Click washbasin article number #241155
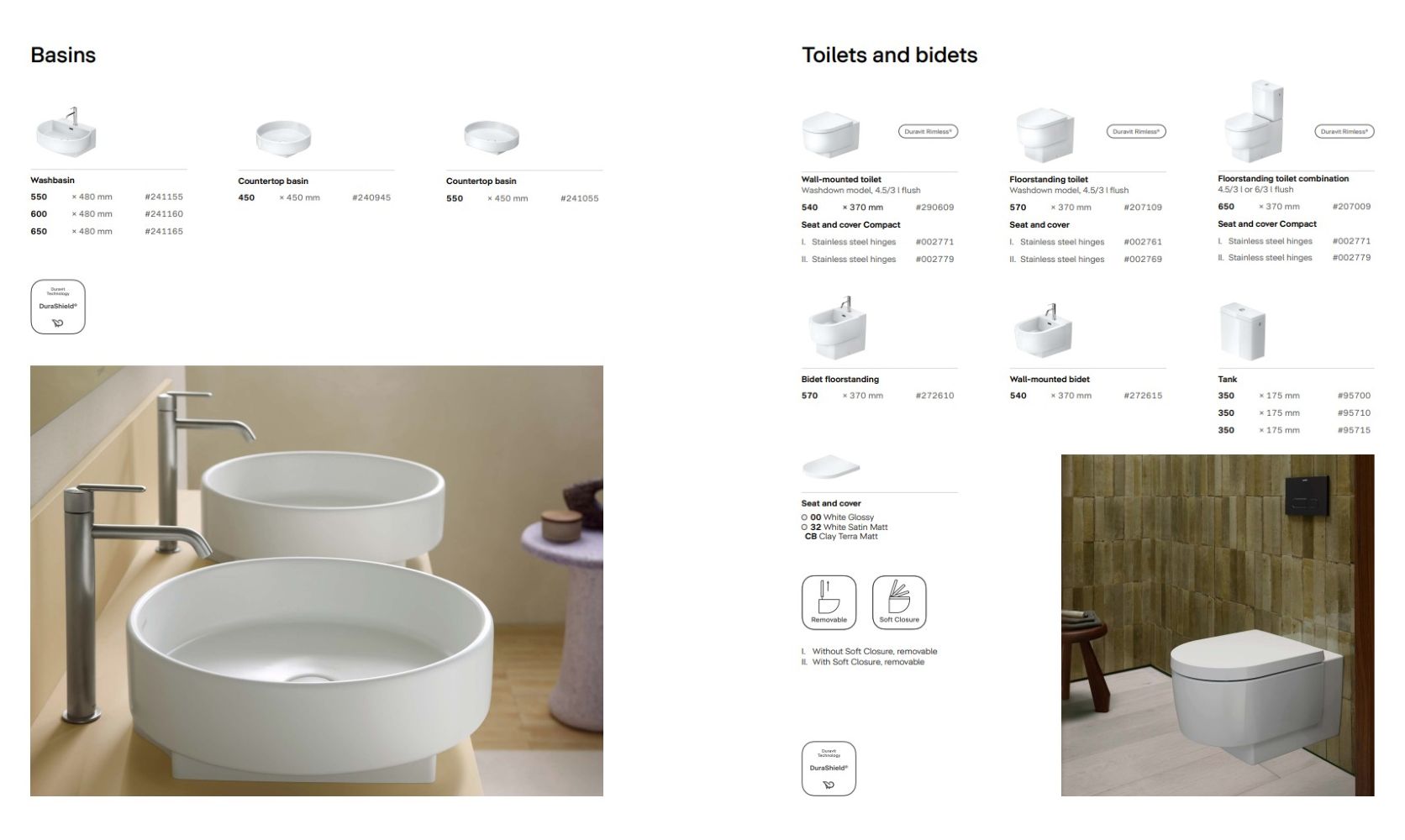The width and height of the screenshot is (1405, 840). click(164, 197)
